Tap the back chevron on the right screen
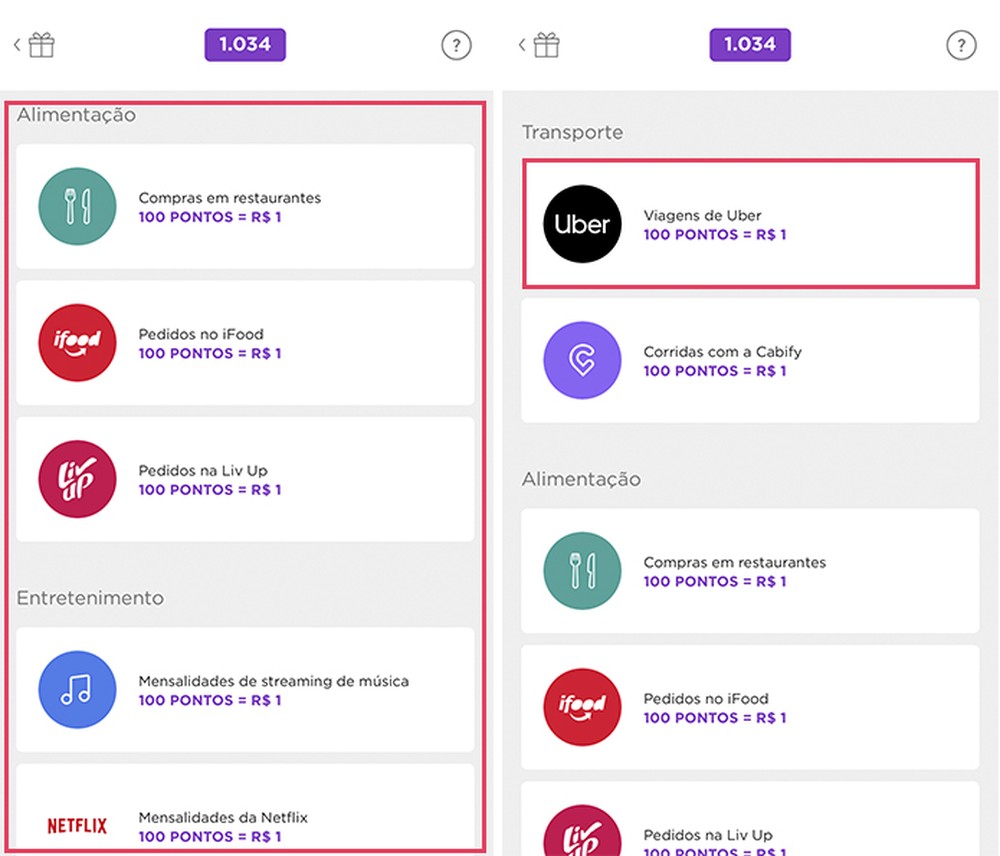 pos(520,44)
